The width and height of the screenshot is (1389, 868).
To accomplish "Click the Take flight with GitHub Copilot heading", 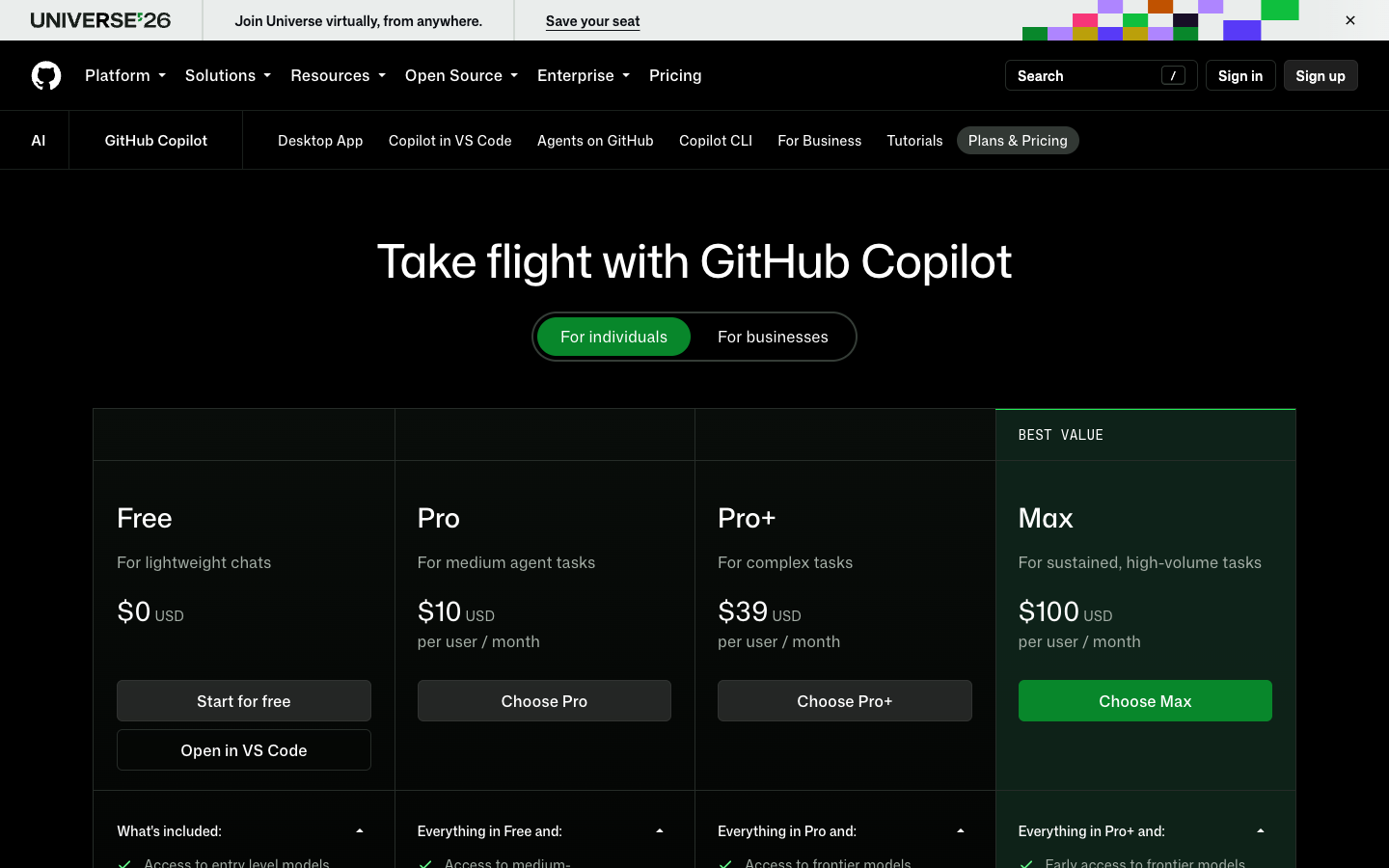I will (694, 261).
